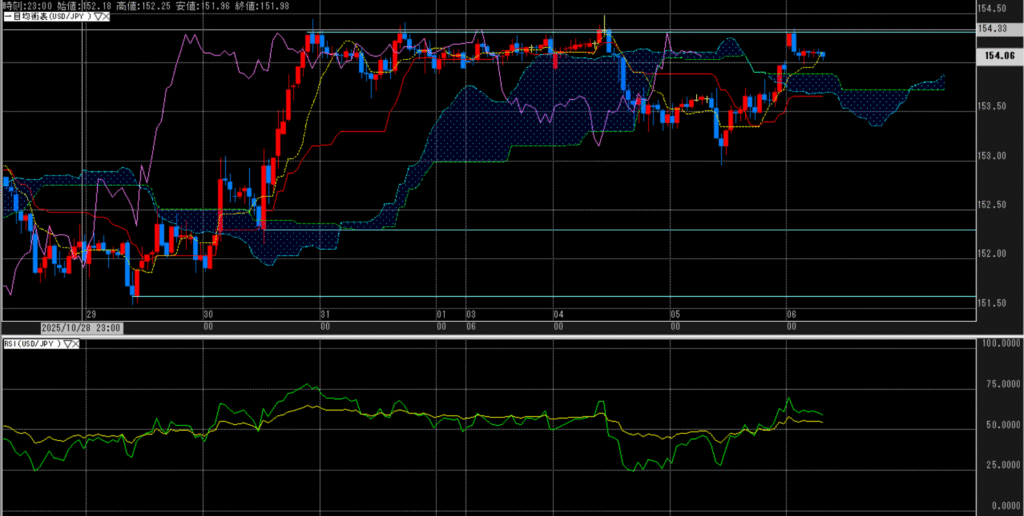Viewport: 1024px width, 516px height.
Task: Click the 2025/10/28 23:00 crosshair date label
Action: [81, 327]
